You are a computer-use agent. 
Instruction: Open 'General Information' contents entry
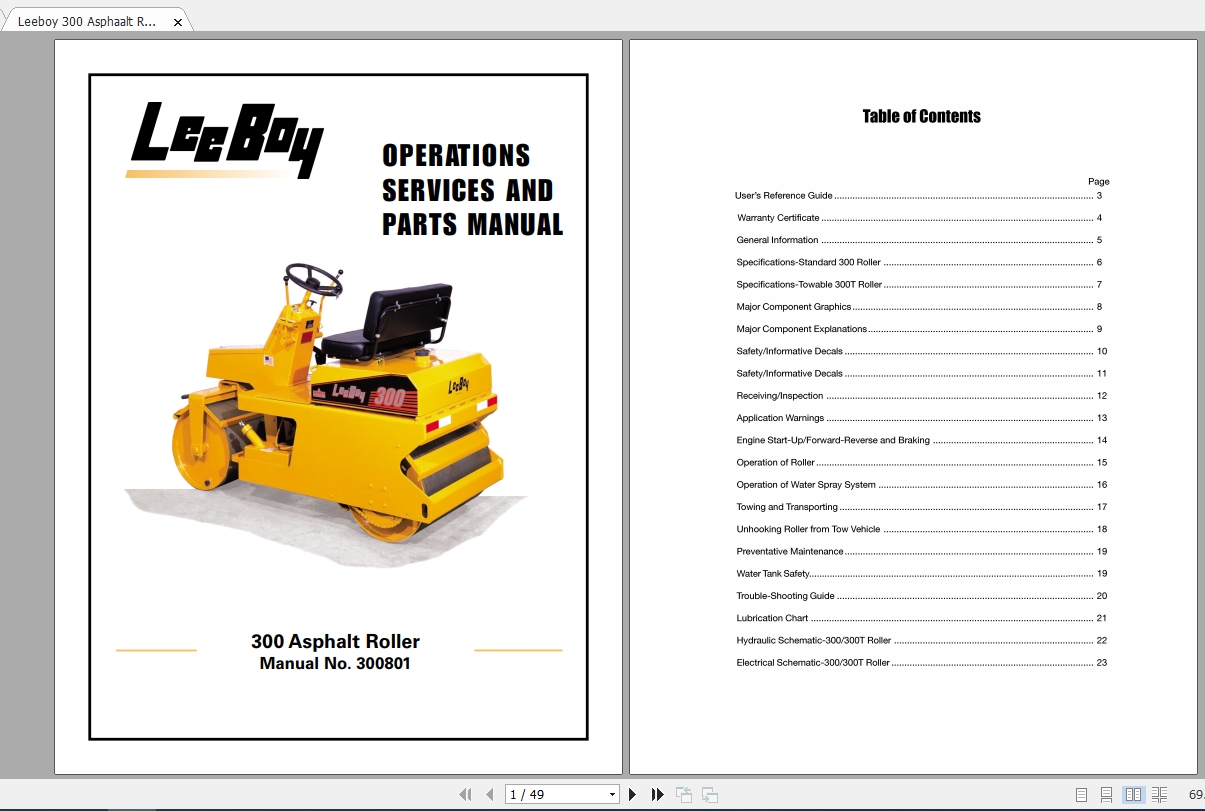[918, 240]
